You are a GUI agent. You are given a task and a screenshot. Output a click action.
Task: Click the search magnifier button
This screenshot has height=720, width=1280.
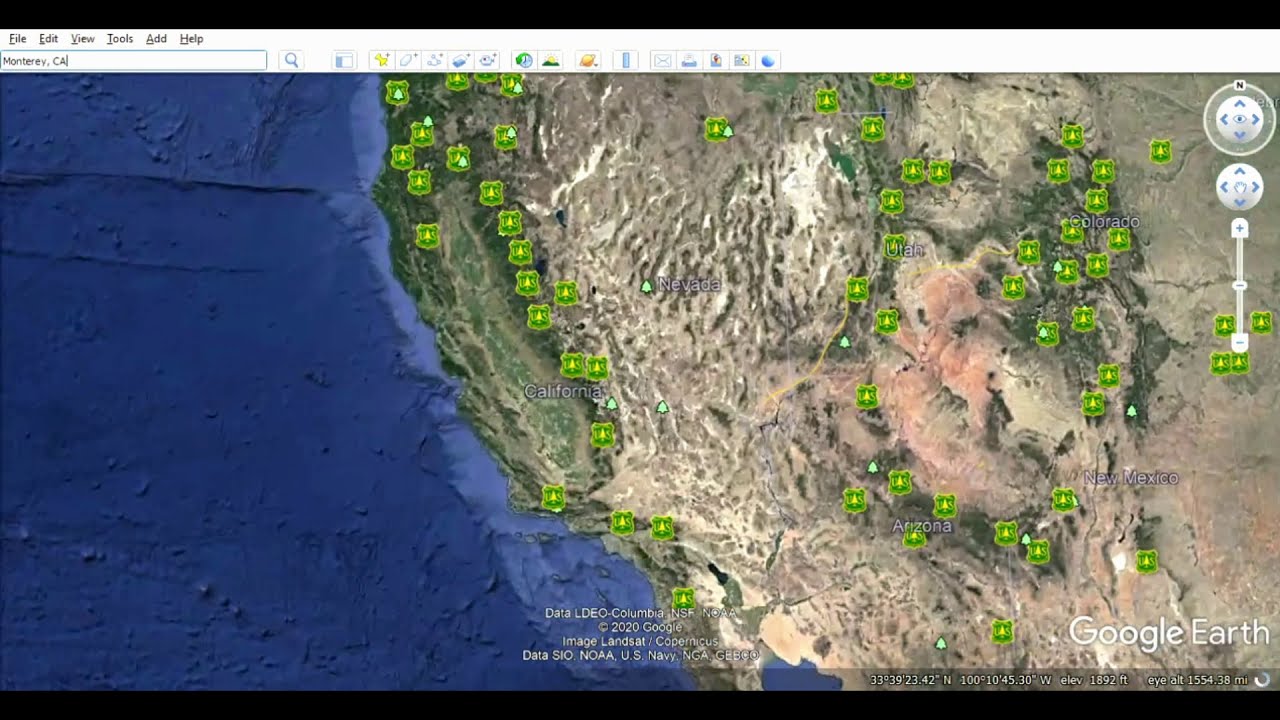291,61
